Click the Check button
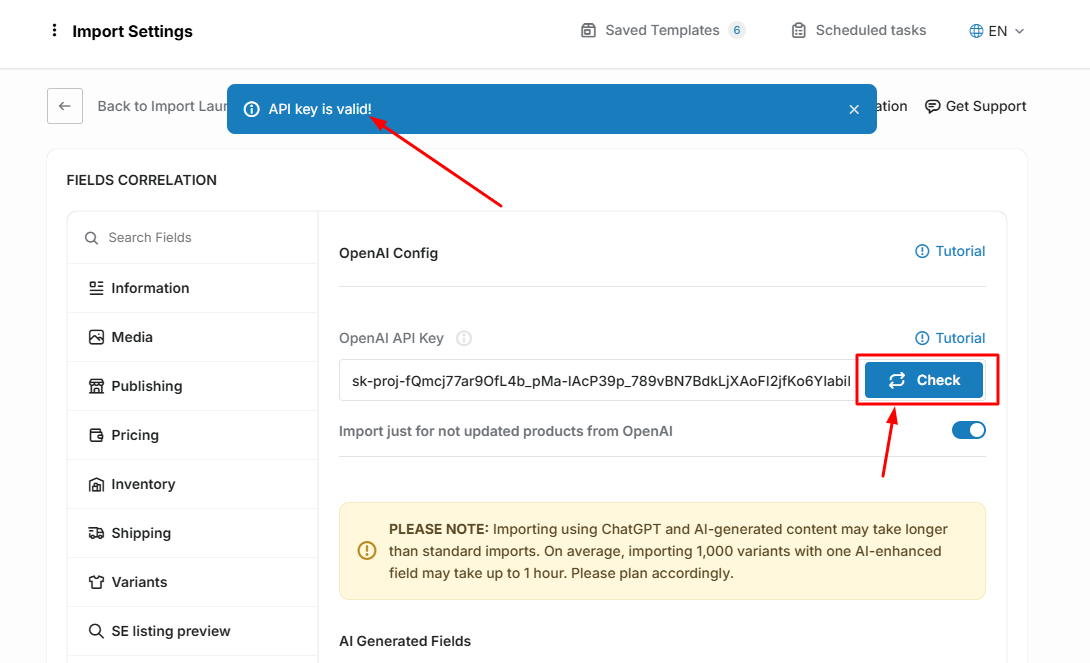 [924, 380]
